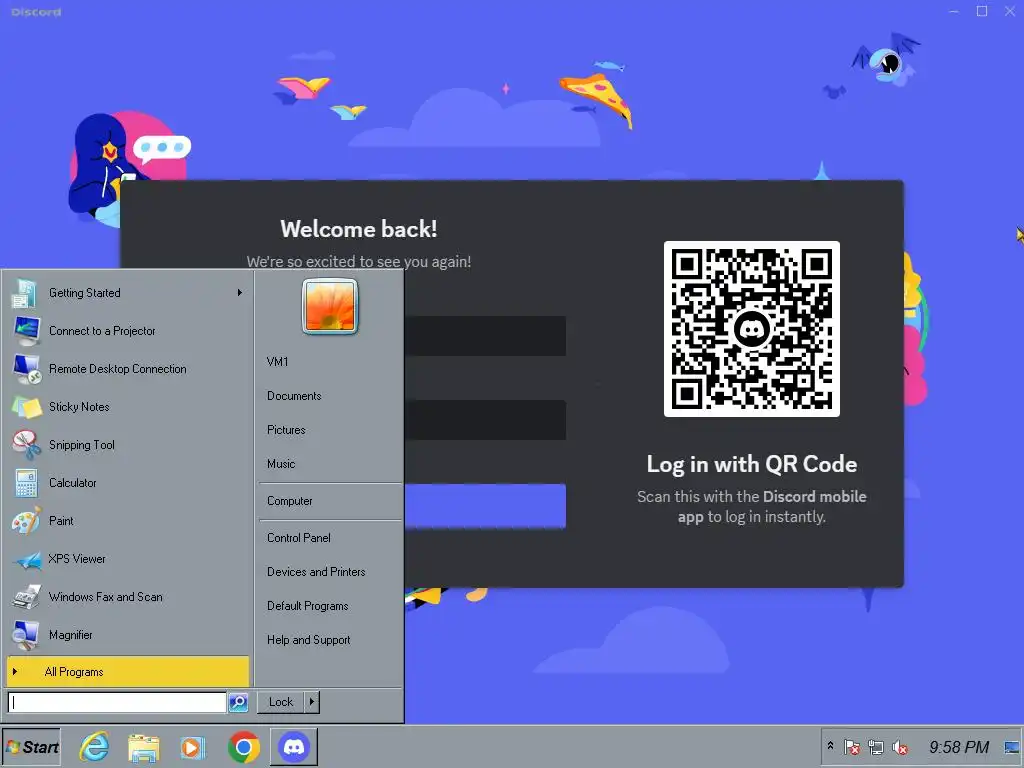Click the Calculator icon

tap(26, 483)
